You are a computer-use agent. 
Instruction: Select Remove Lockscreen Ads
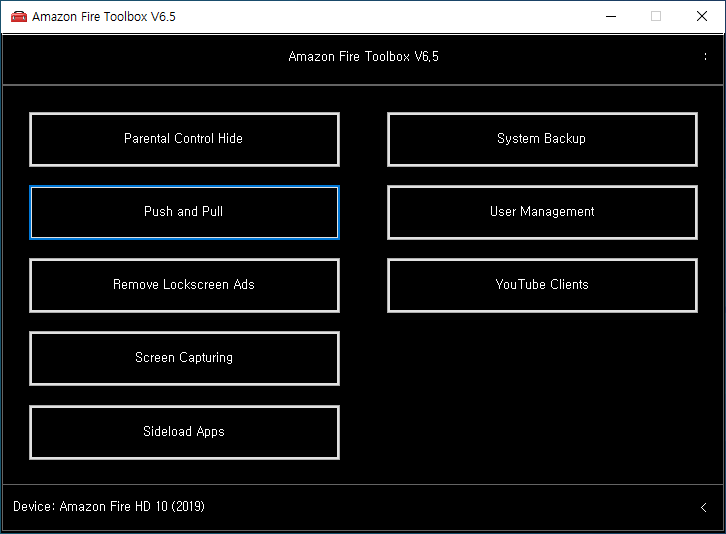pyautogui.click(x=184, y=285)
